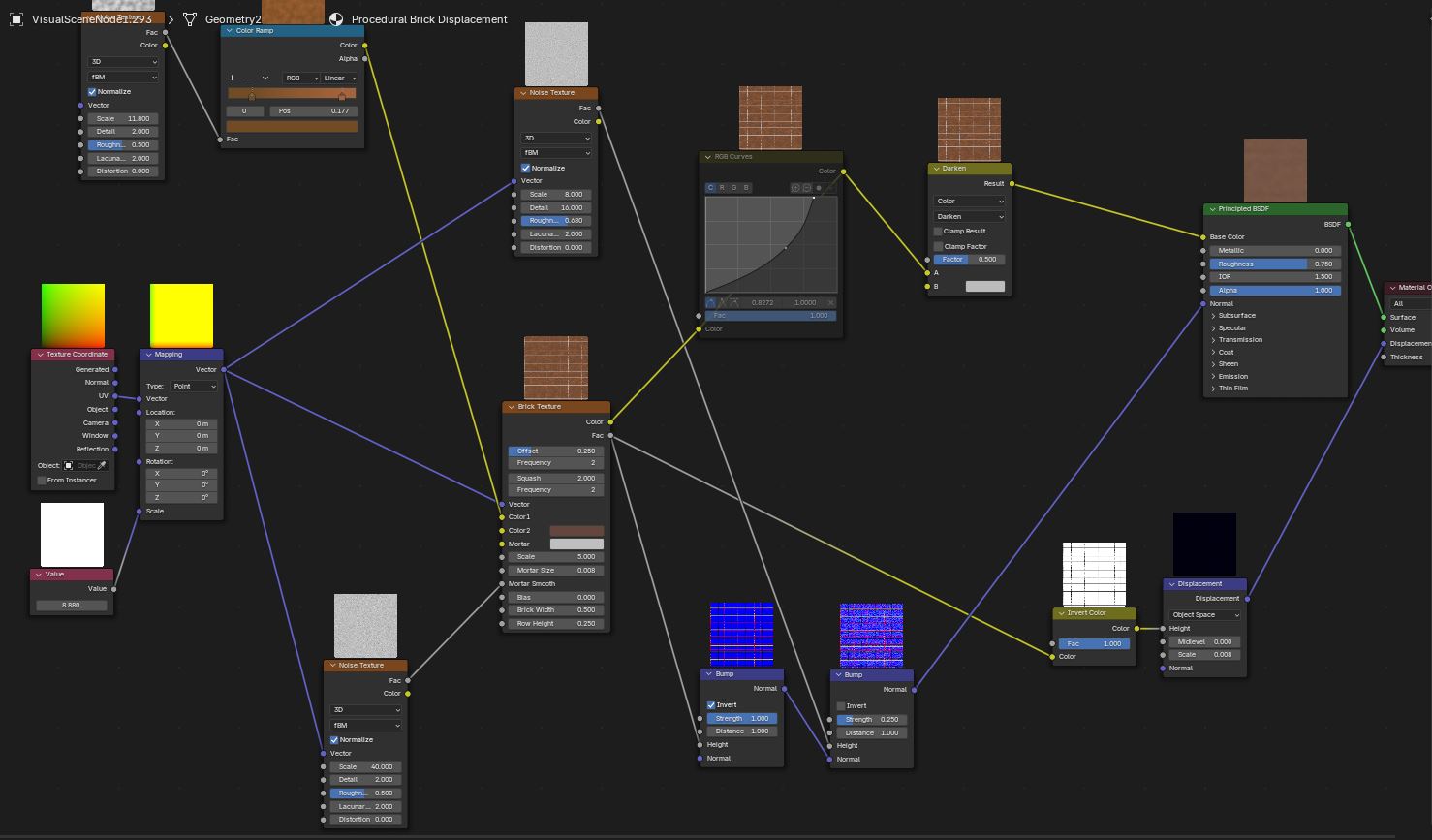Click Geometry2 in the breadcrumb path
The image size is (1432, 840).
233,19
